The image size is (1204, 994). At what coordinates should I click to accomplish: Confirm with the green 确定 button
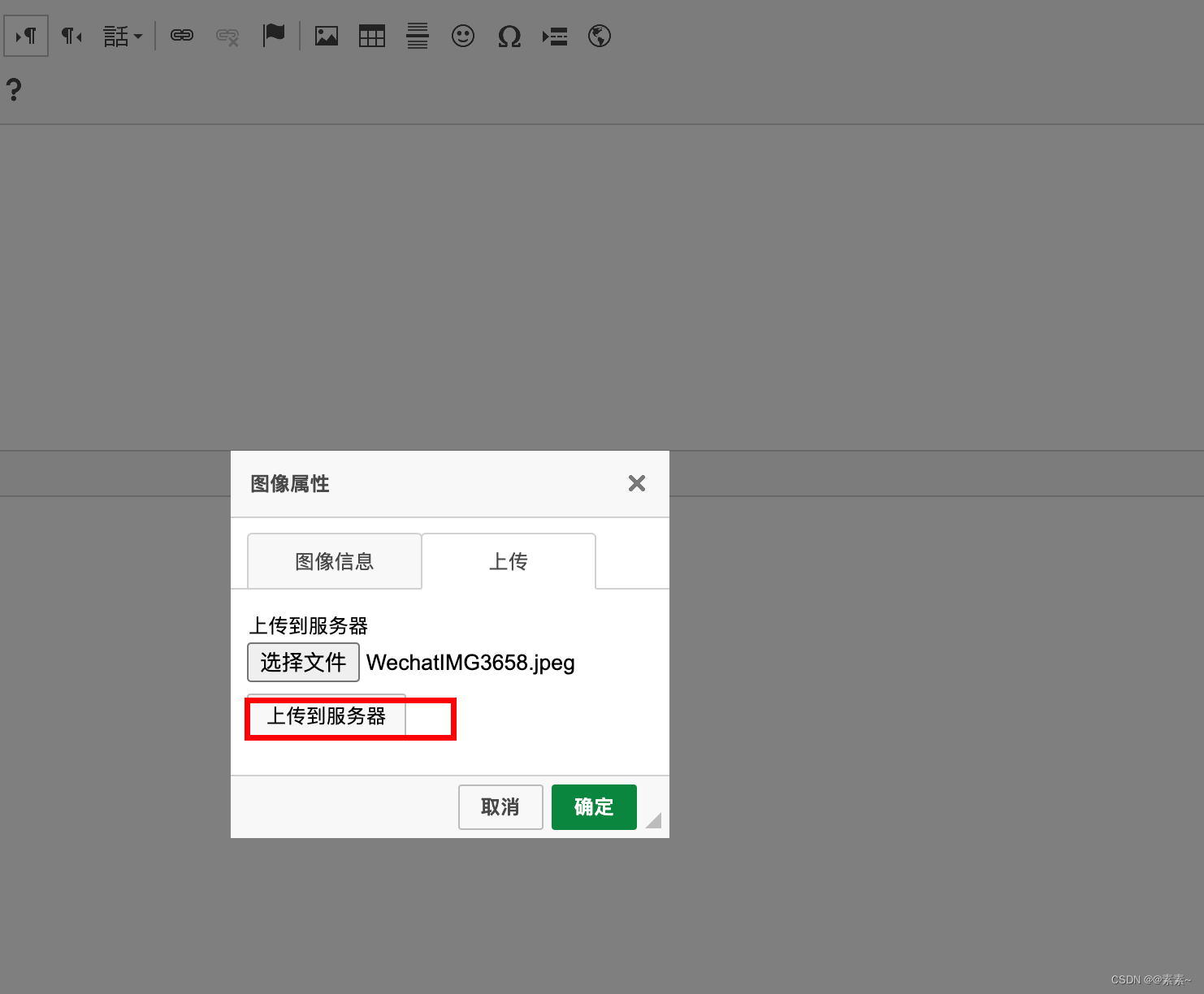(x=594, y=806)
